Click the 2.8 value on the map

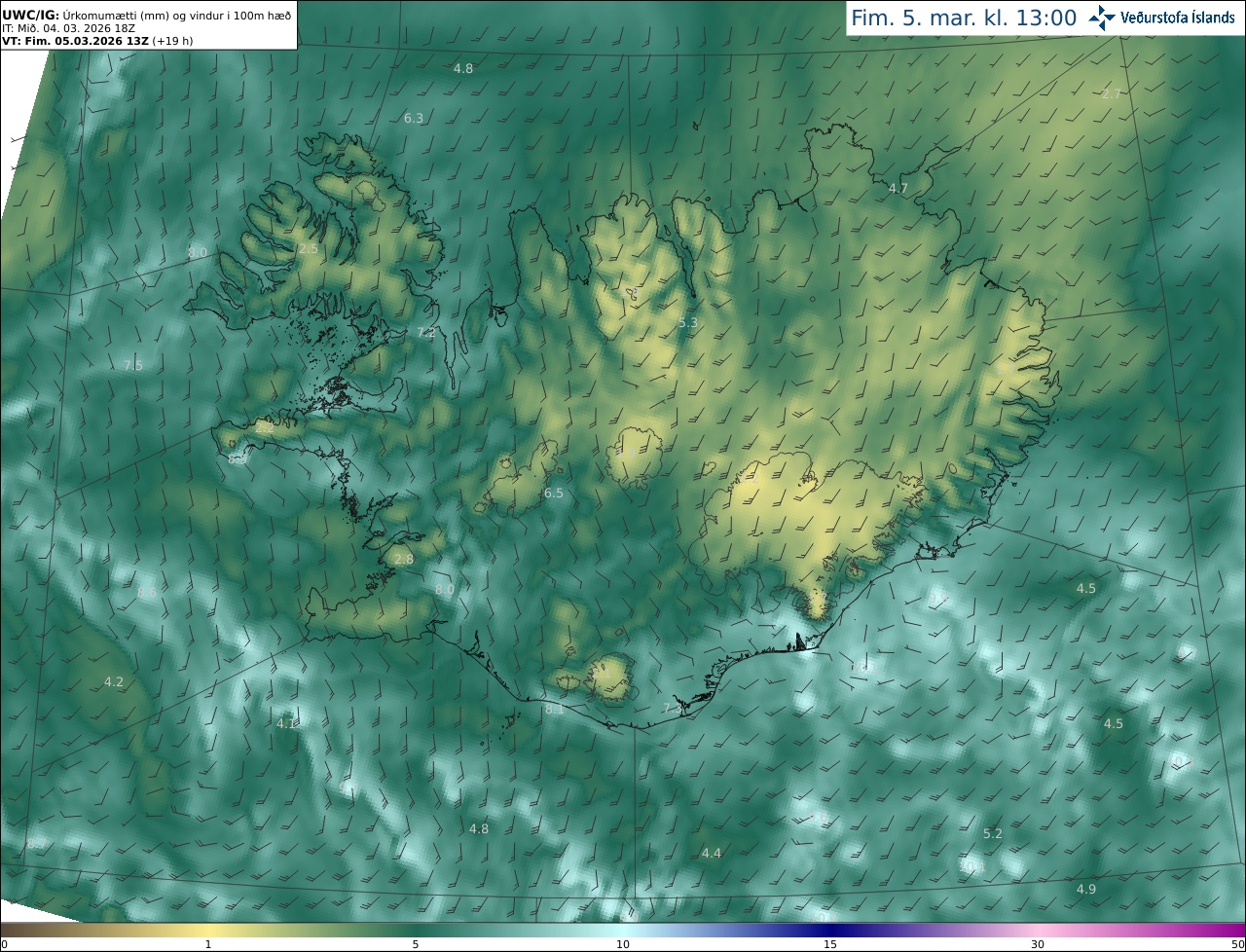coord(404,560)
